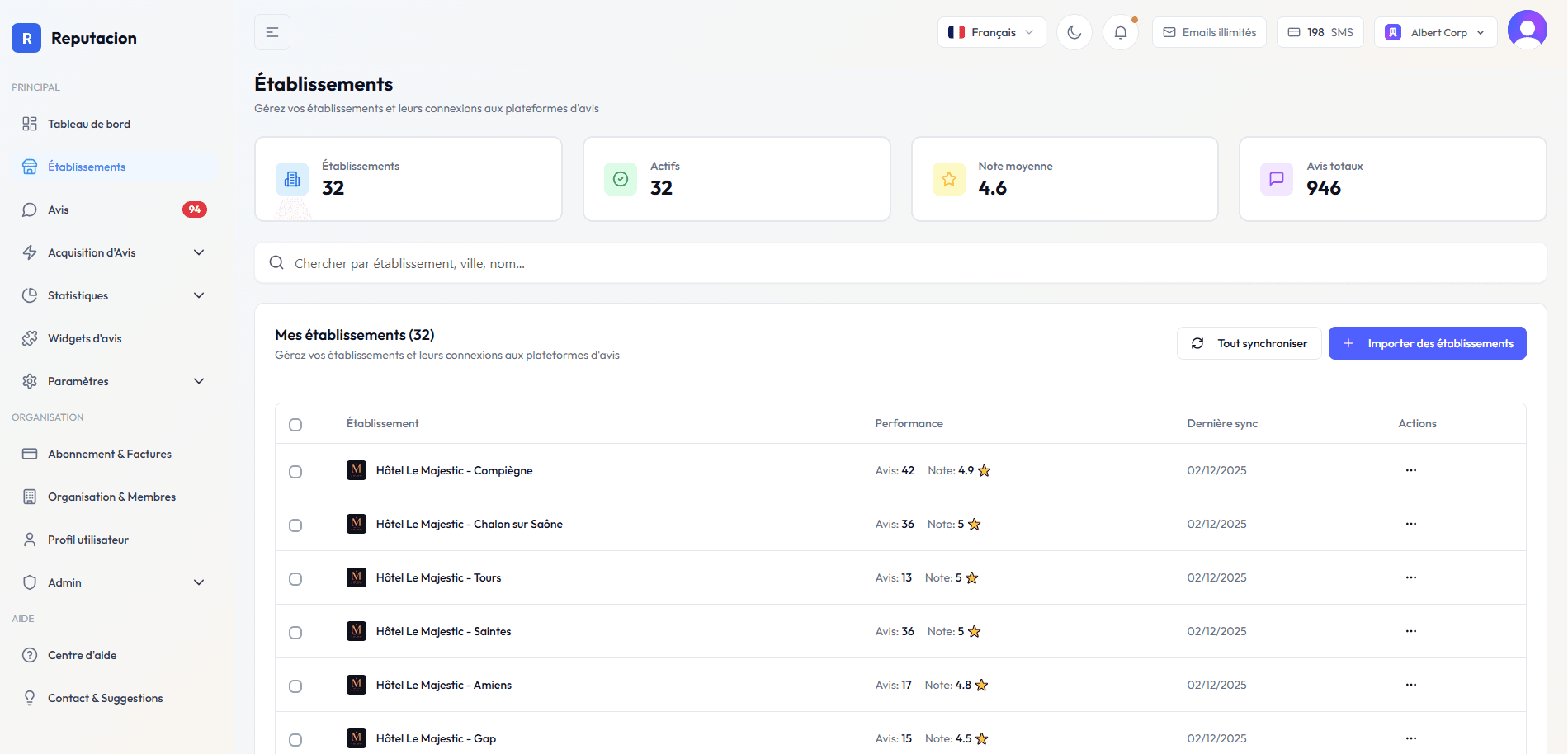
Task: Collapse the sidebar with the hamburger icon
Action: tap(272, 31)
